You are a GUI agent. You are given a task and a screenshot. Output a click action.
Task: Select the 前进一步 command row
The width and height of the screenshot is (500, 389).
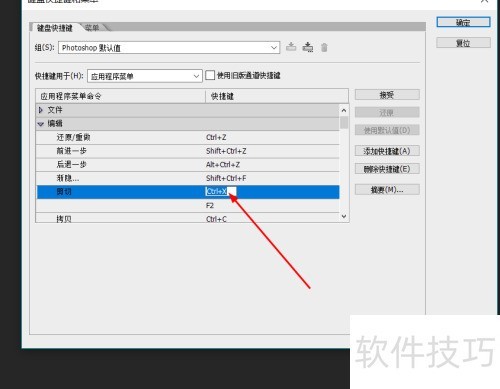click(188, 151)
